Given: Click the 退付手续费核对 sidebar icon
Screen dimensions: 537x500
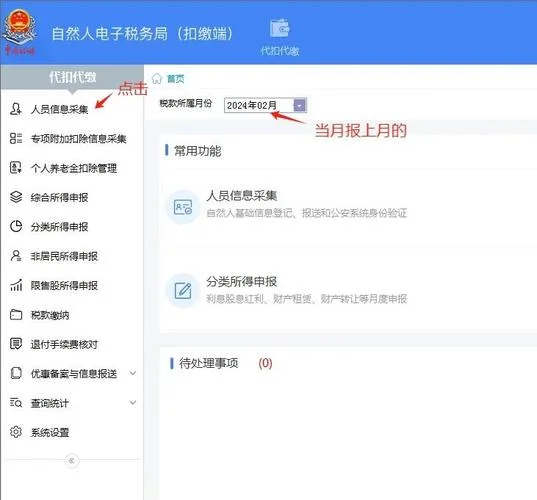Looking at the screenshot, I should point(16,344).
